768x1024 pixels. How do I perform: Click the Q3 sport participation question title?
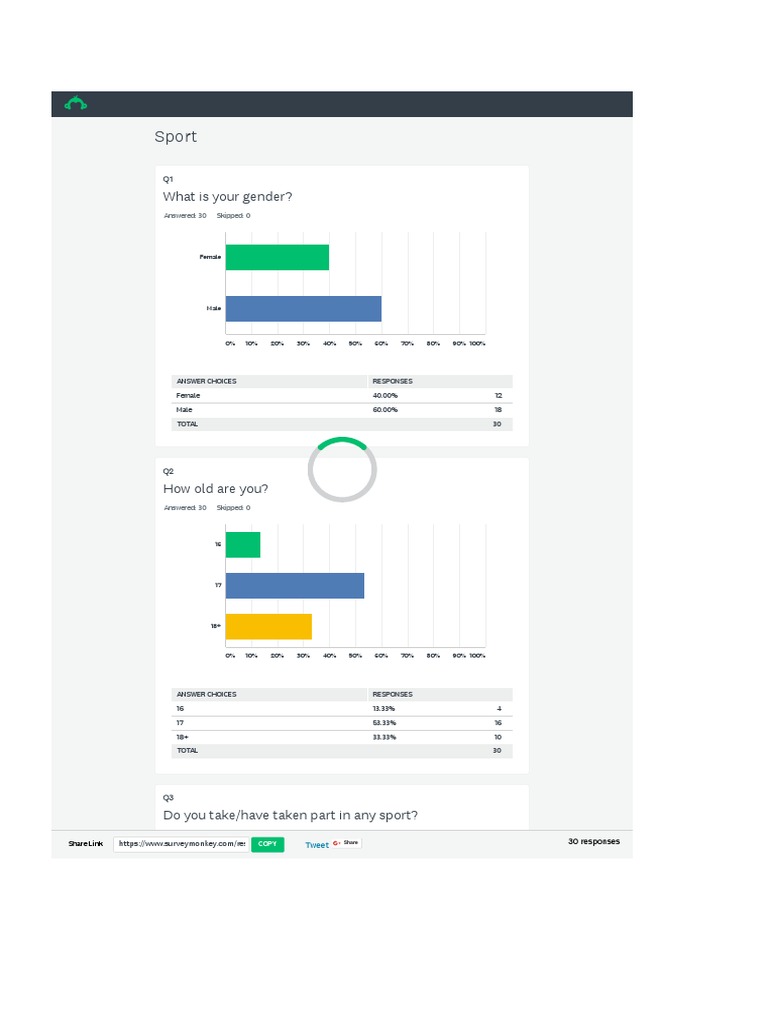tap(290, 815)
